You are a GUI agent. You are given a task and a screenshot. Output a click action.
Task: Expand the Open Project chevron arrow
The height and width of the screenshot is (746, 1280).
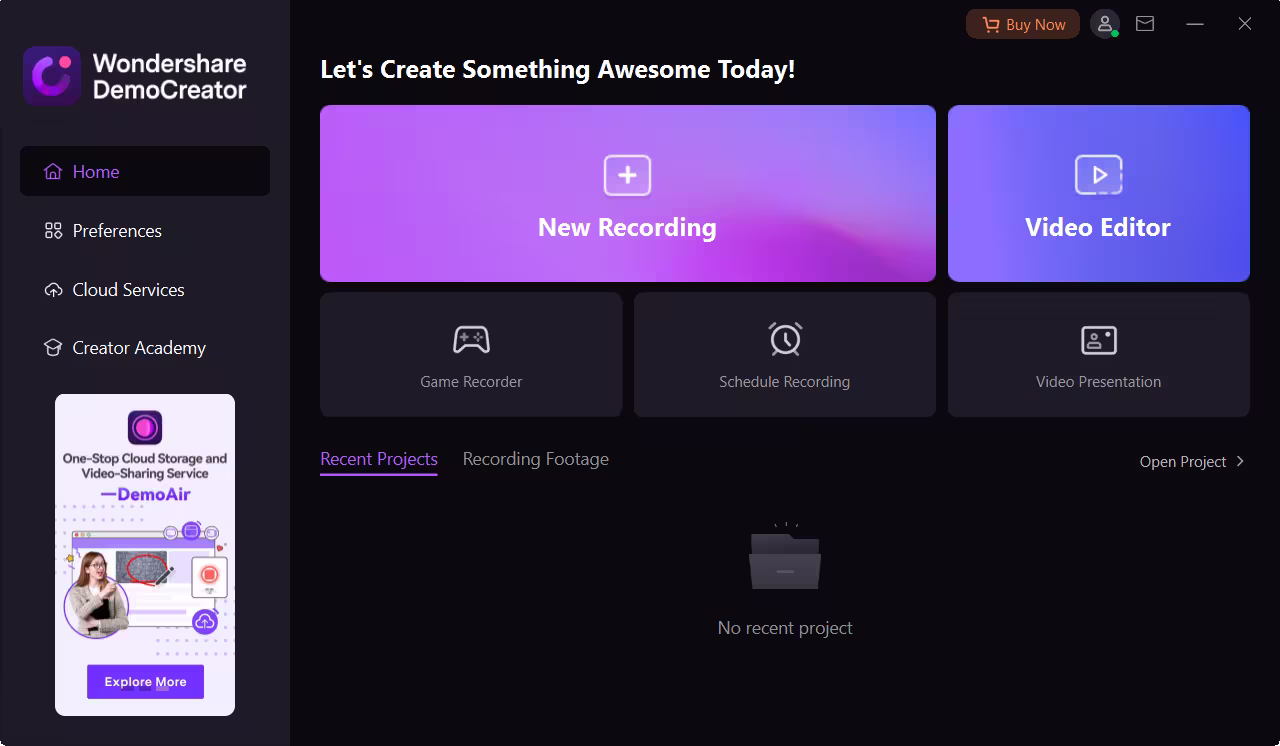pos(1240,461)
